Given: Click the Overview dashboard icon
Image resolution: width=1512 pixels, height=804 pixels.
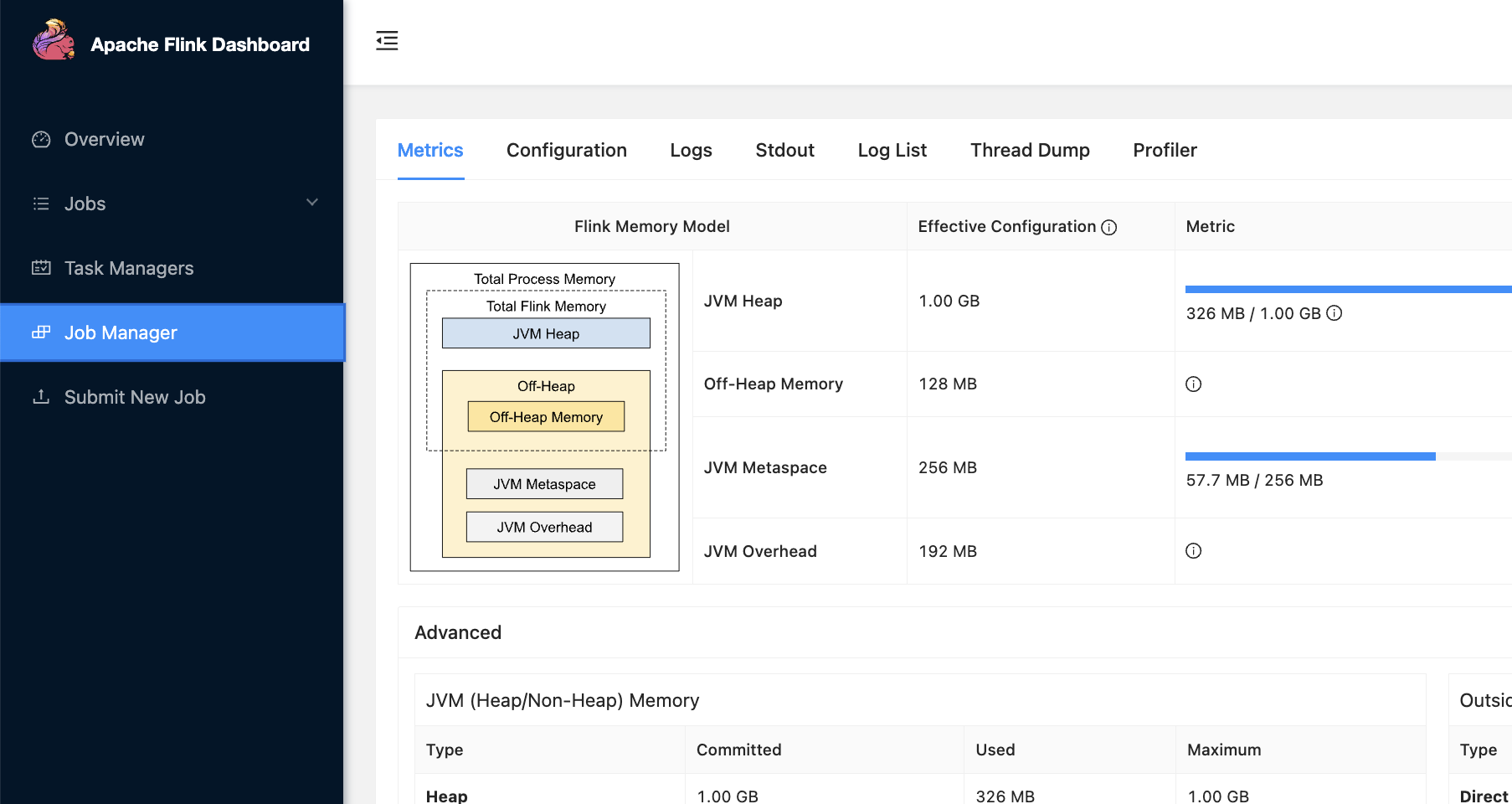Looking at the screenshot, I should [41, 140].
